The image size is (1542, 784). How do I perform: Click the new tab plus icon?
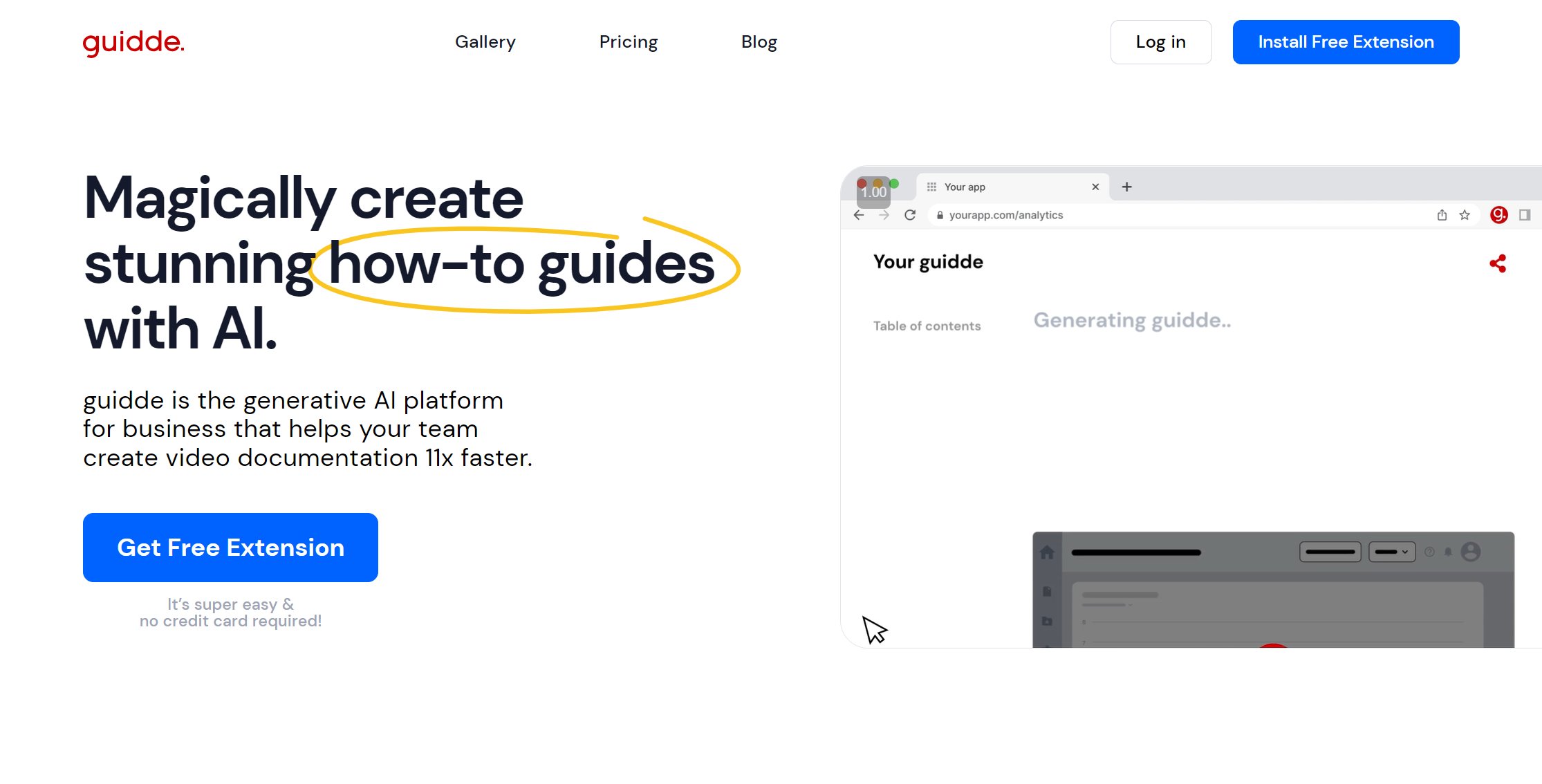click(1126, 187)
